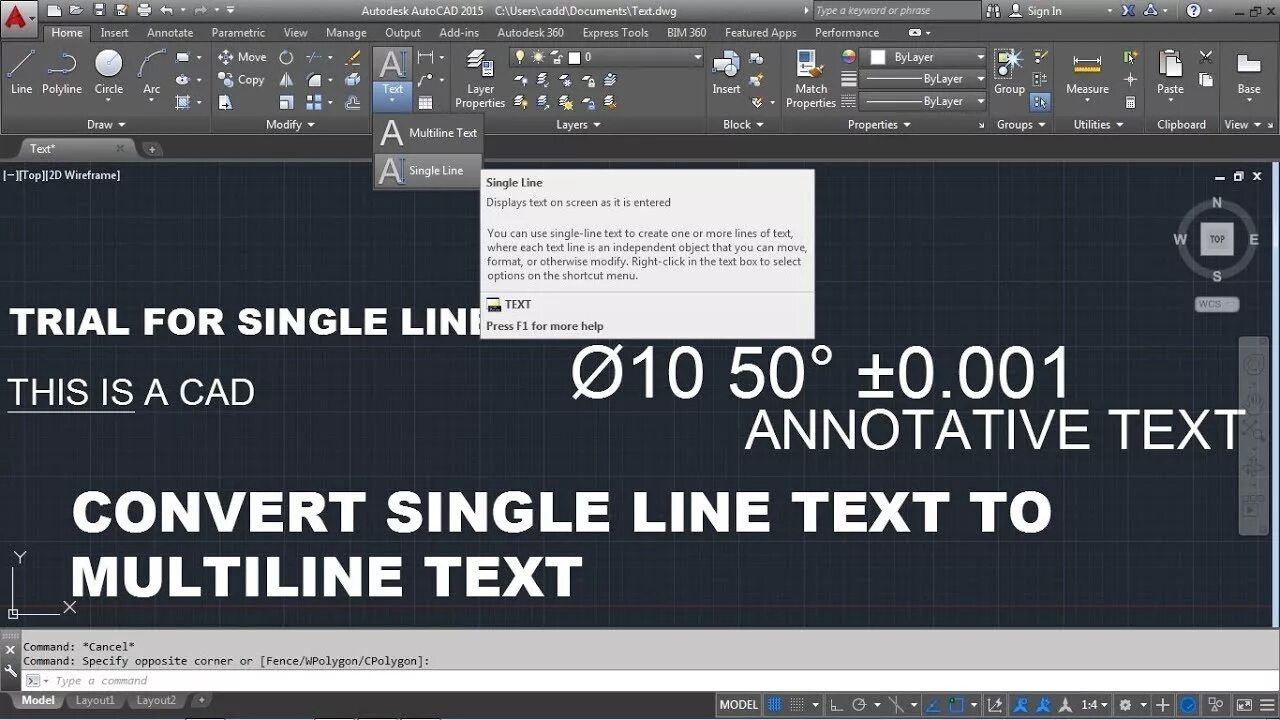Click the Save icon in Quick Access toolbar
The width and height of the screenshot is (1280, 720).
[99, 10]
